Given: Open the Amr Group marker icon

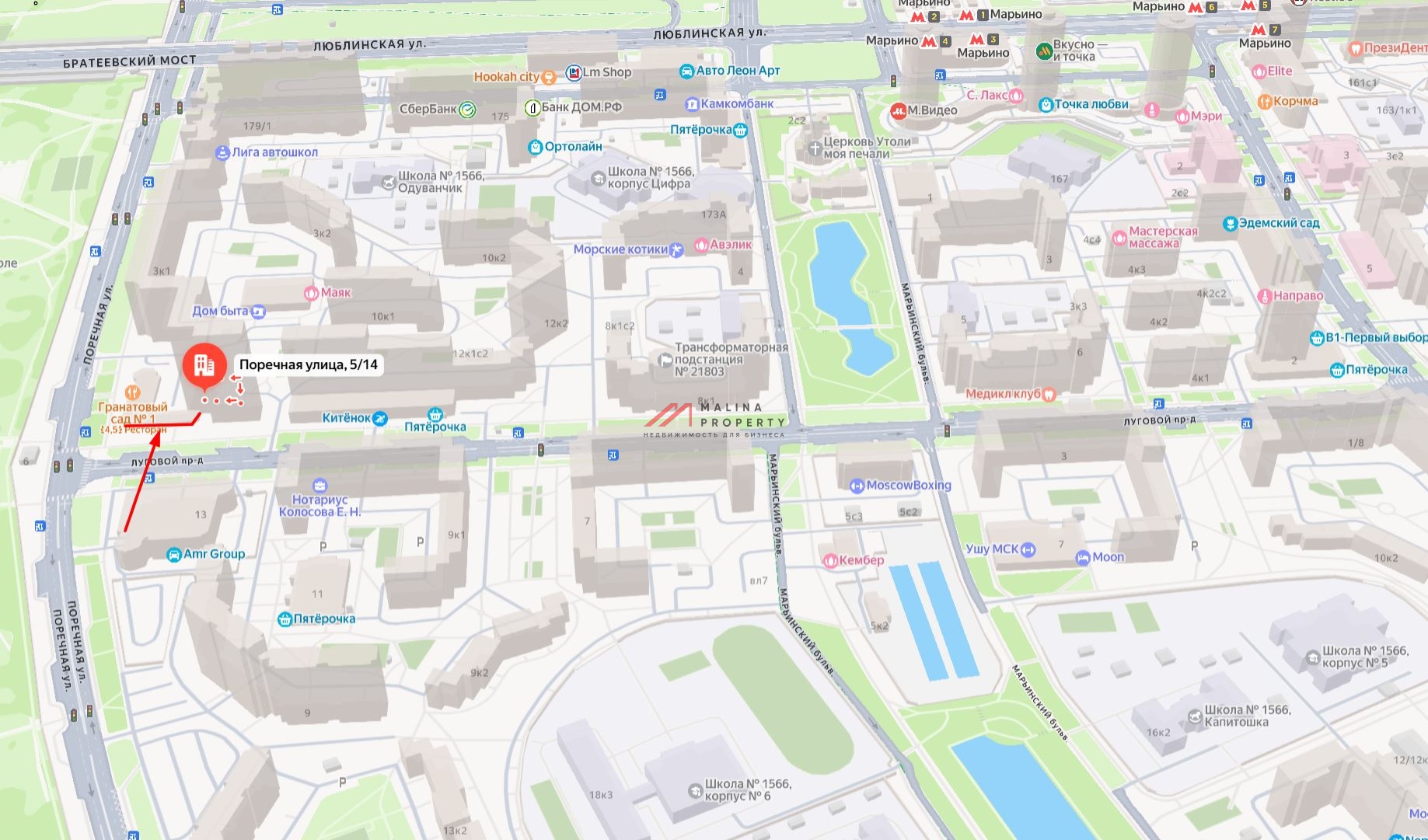Looking at the screenshot, I should pyautogui.click(x=174, y=554).
